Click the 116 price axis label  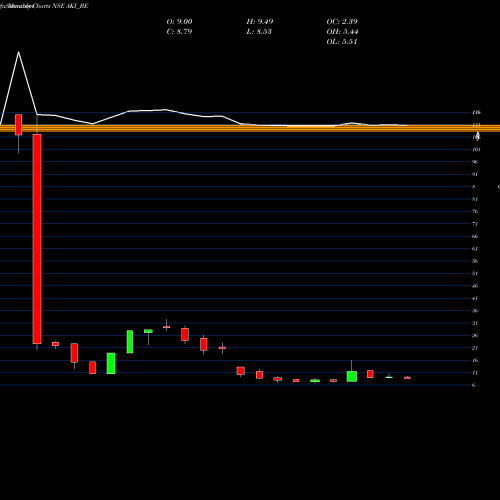[476, 112]
